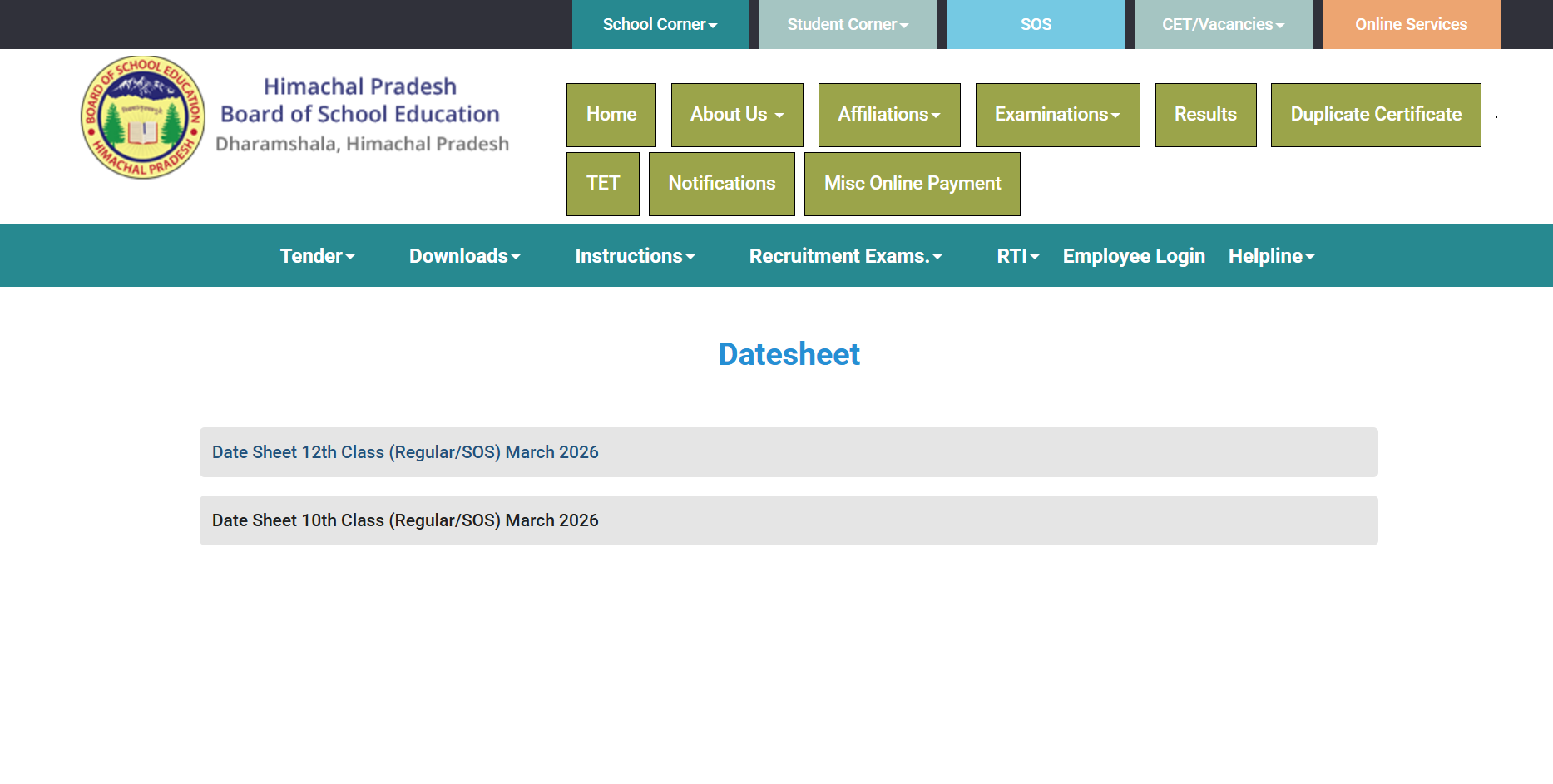This screenshot has height=784, width=1553.
Task: Expand the About Us menu
Action: pyautogui.click(x=736, y=115)
